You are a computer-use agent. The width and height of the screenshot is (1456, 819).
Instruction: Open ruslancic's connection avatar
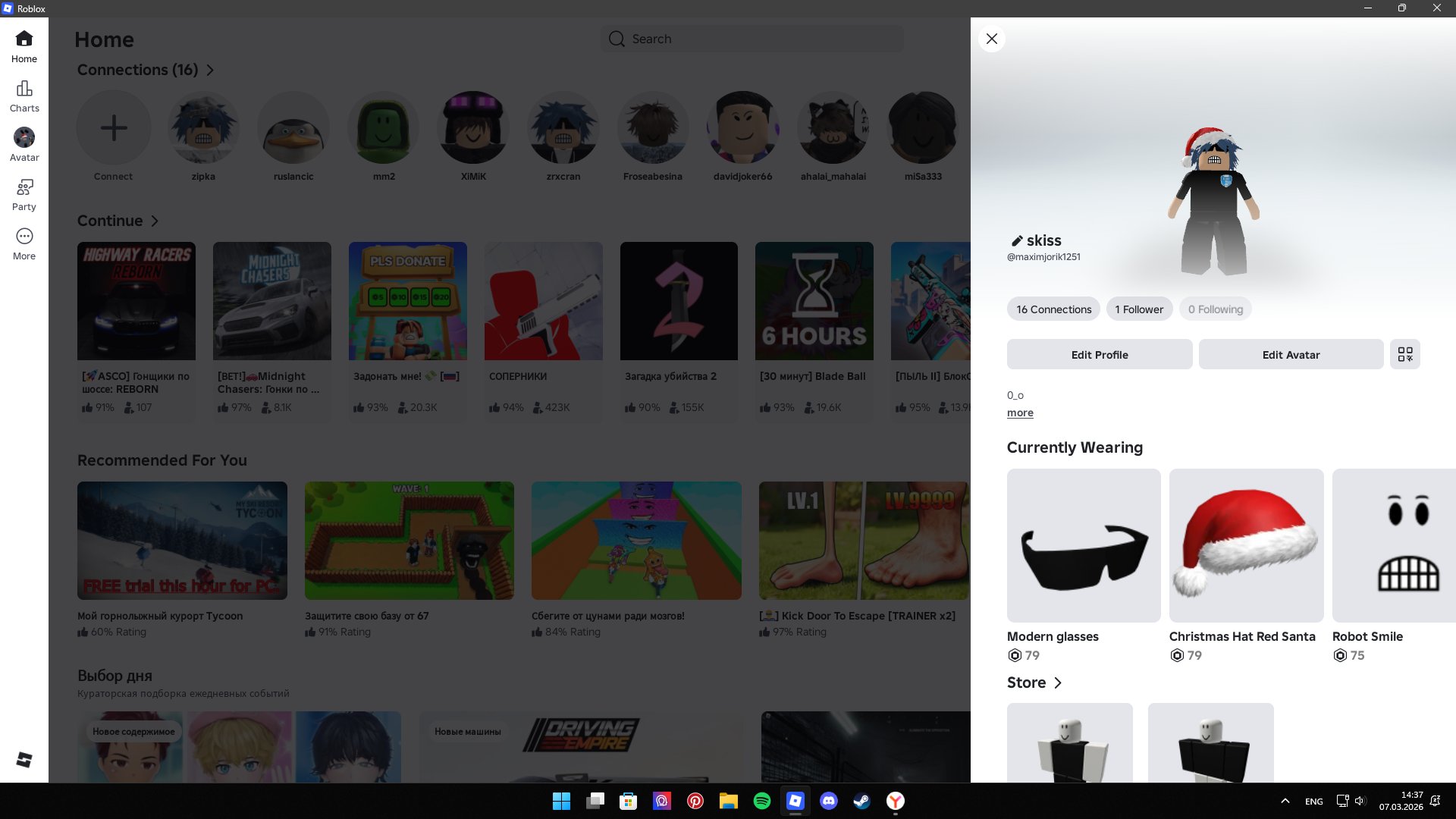tap(293, 127)
